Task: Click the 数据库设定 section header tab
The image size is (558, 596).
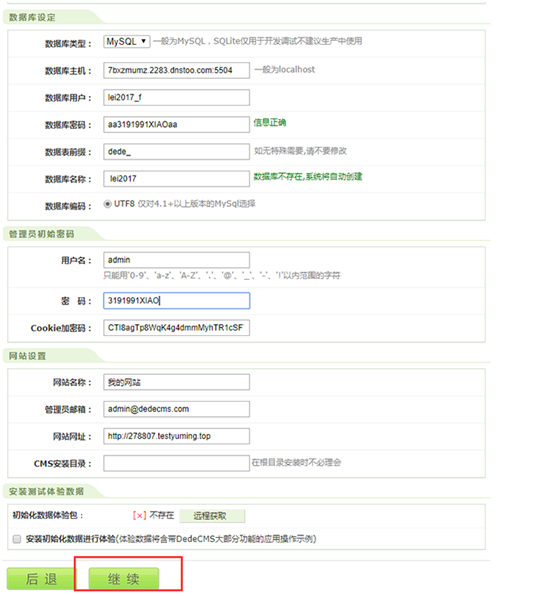Action: tap(32, 17)
